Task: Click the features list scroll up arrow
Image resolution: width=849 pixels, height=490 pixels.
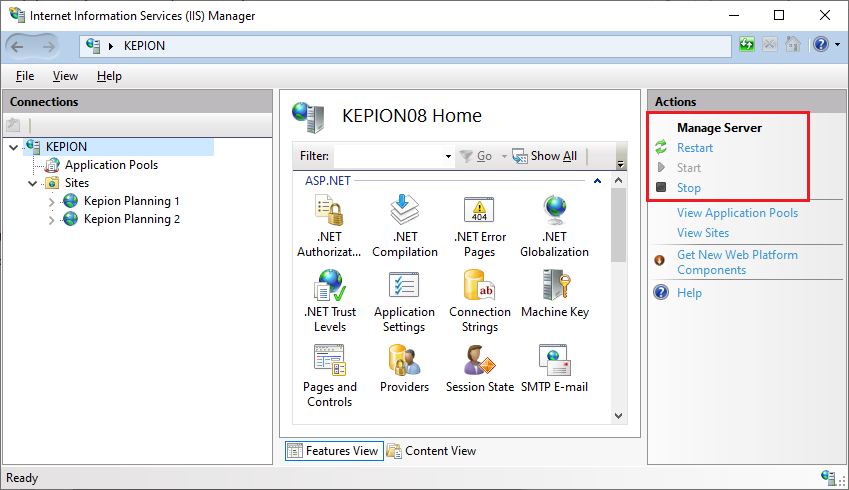Action: pos(618,180)
